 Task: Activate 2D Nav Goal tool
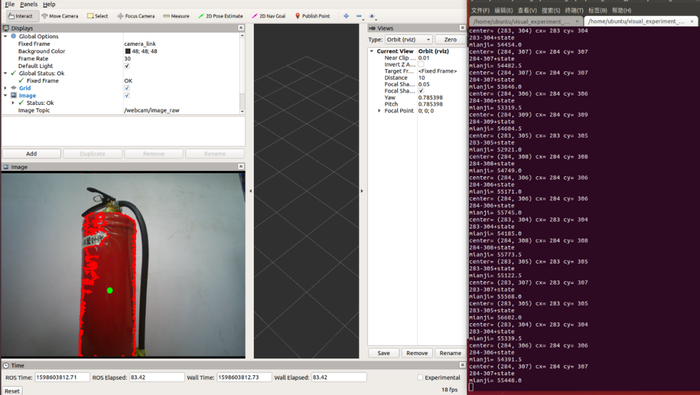269,16
